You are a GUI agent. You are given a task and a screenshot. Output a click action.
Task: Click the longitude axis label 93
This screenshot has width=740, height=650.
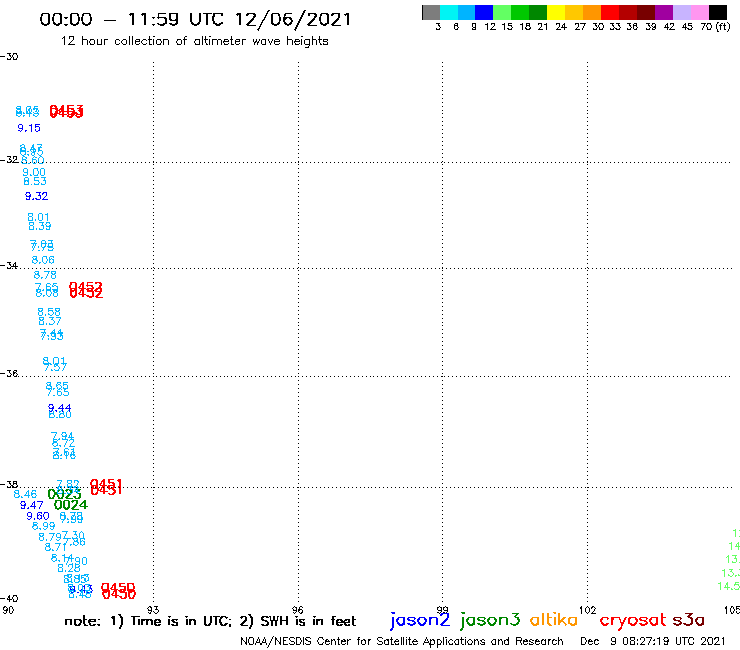pyautogui.click(x=153, y=610)
